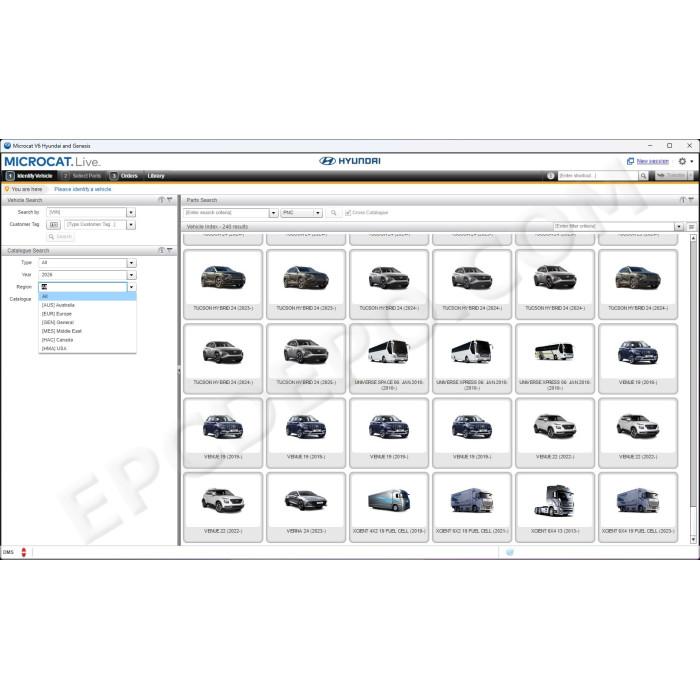Screen dimensions: 700x700
Task: Open XCIENT 6X4 19 FUEL CELL card
Action: [638, 508]
